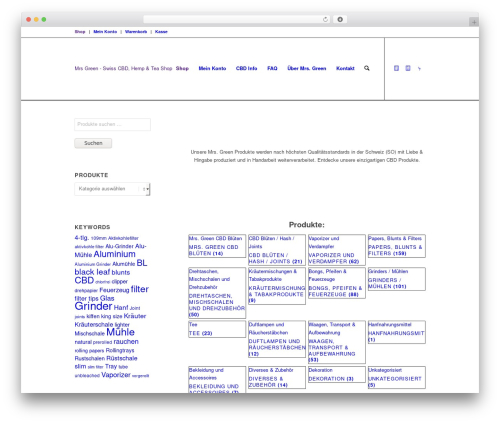This screenshot has width=500, height=423.
Task: Click the Mrs Green site title link
Action: (123, 68)
